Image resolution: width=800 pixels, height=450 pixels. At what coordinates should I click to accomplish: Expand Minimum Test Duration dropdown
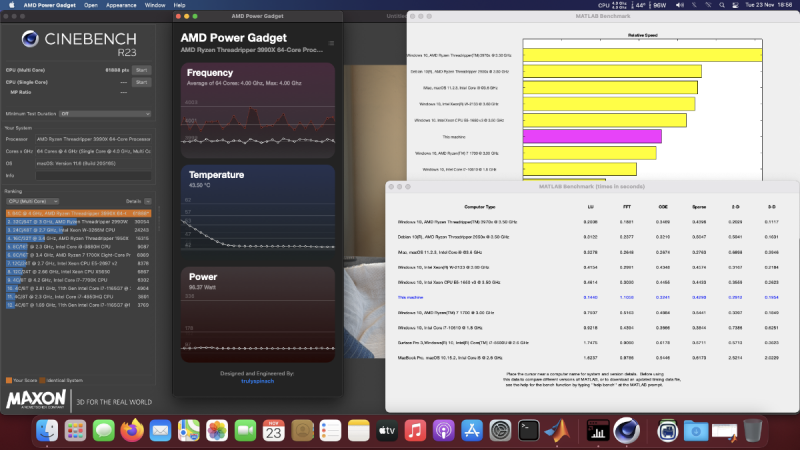[x=105, y=114]
